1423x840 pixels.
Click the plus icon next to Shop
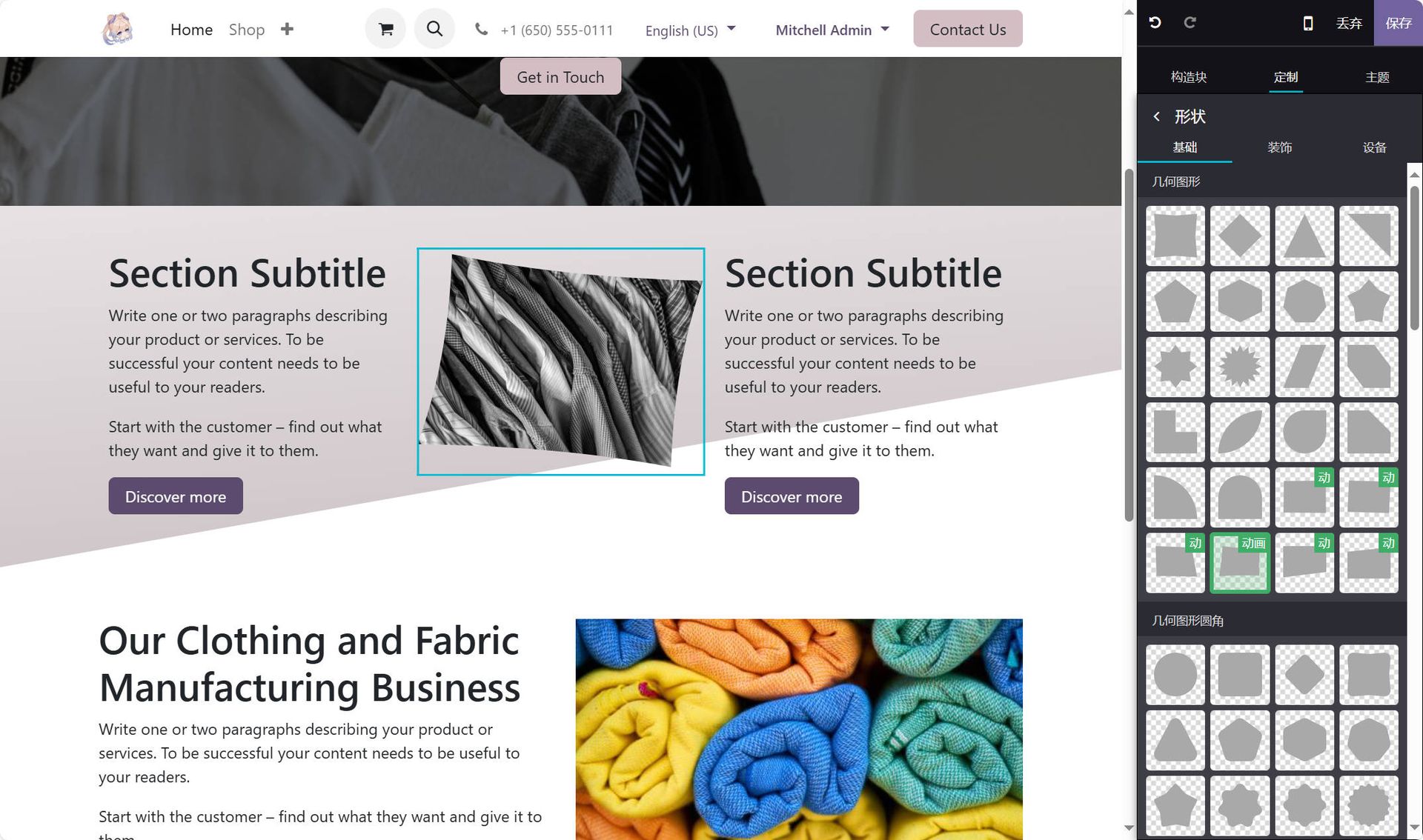pyautogui.click(x=287, y=29)
